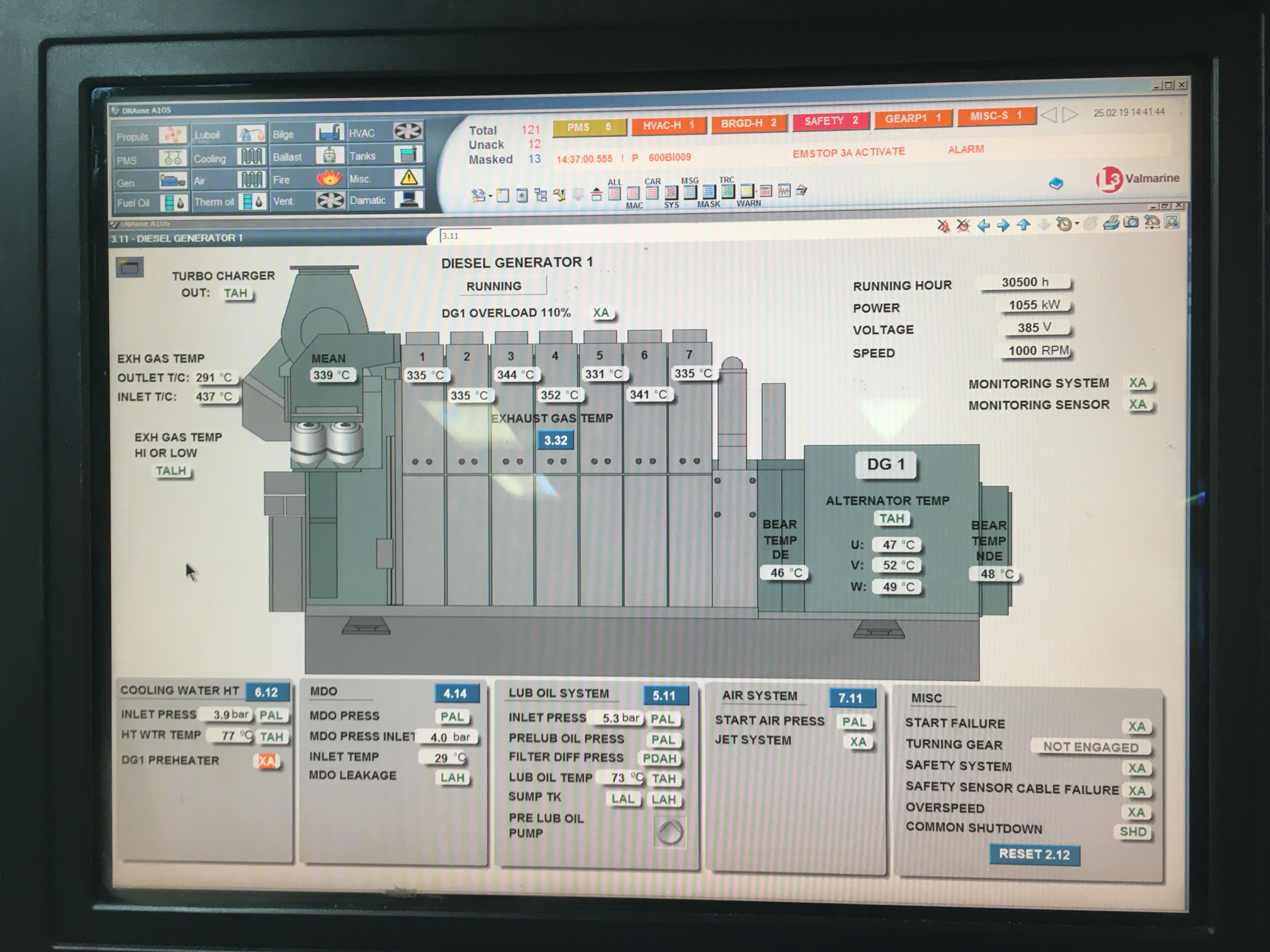Viewport: 1270px width, 952px height.
Task: Click the DG1 OVERLOAD 110% XA indicator
Action: coord(601,313)
